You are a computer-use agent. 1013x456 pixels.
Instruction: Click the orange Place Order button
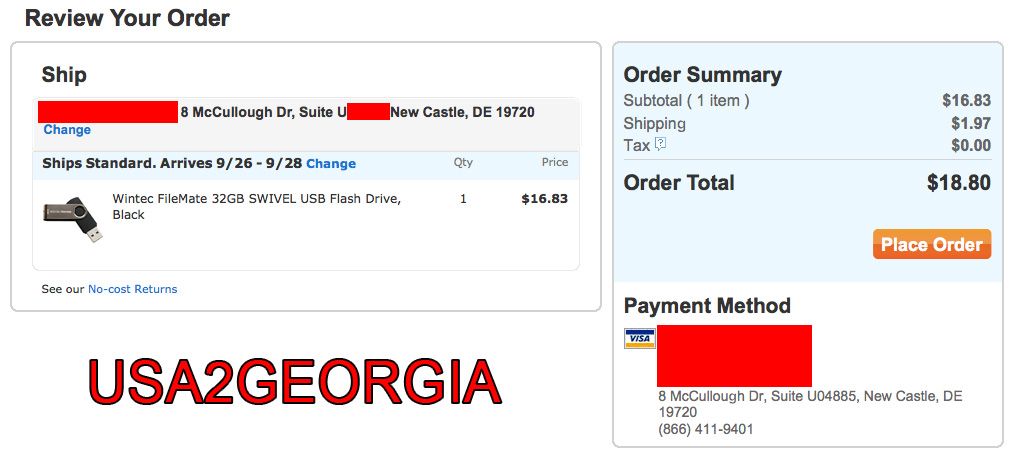tap(932, 244)
